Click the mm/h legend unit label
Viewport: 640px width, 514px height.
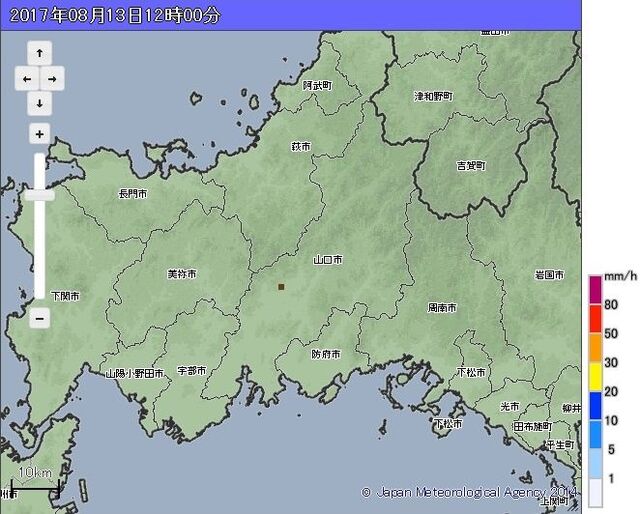point(620,276)
